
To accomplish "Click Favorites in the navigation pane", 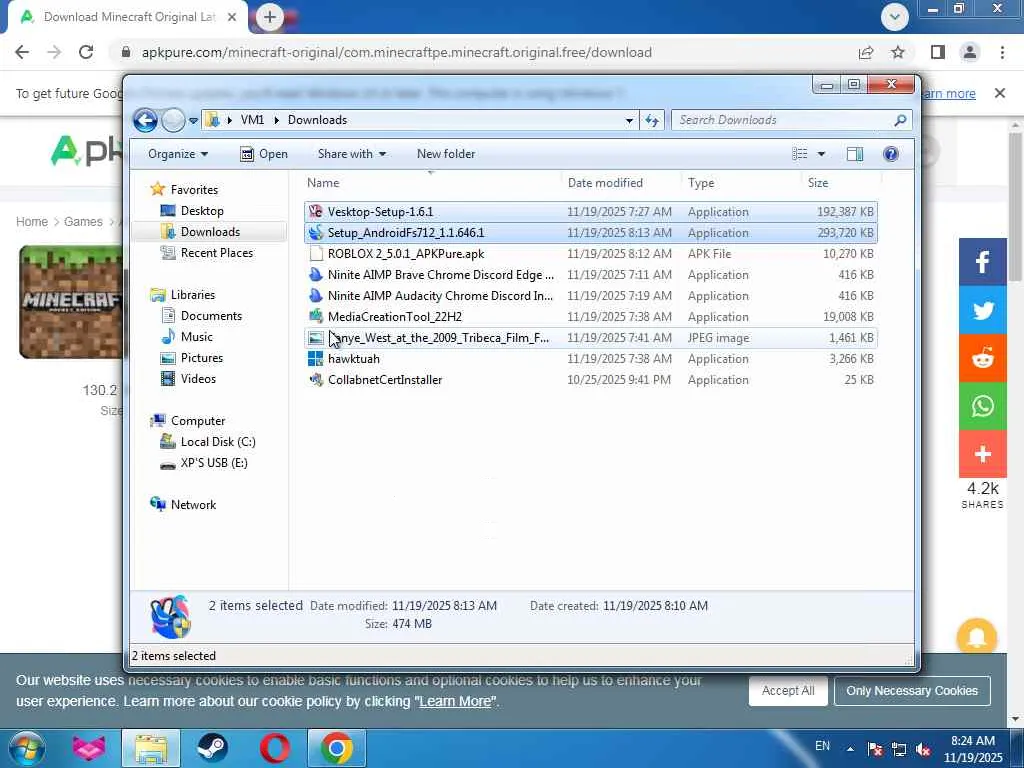I will click(194, 189).
